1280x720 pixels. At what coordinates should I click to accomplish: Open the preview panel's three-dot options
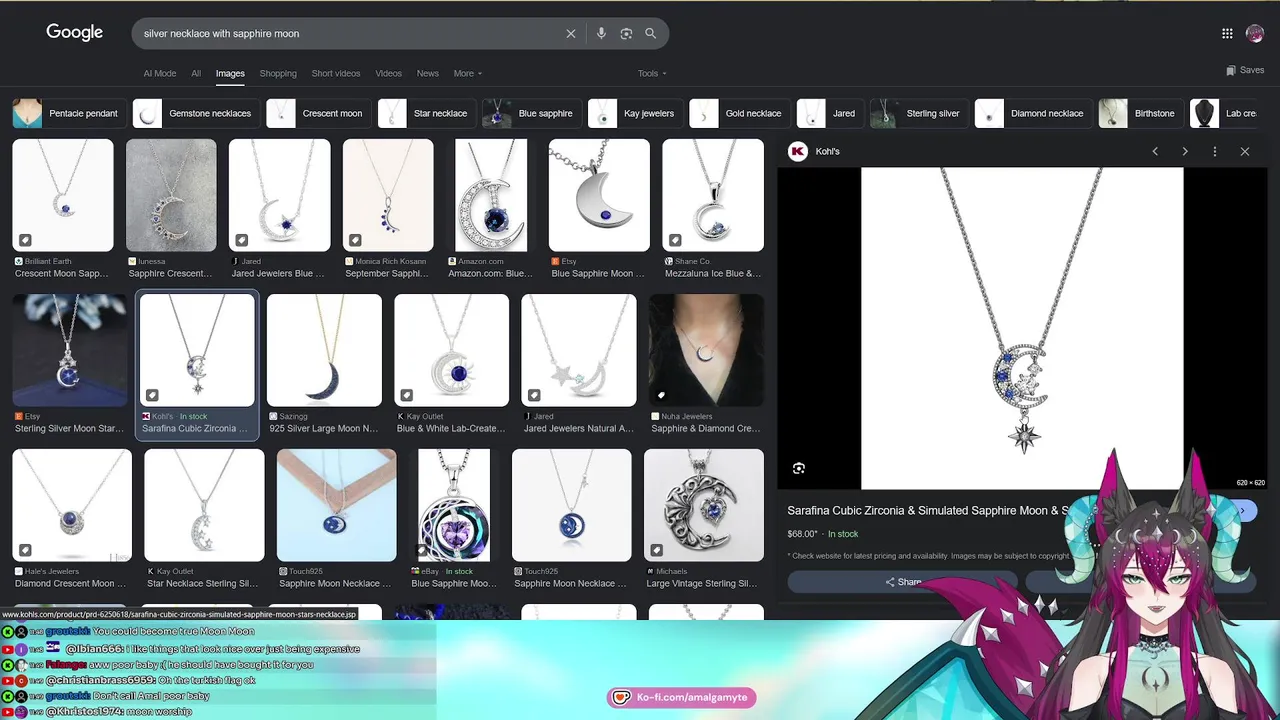1215,151
